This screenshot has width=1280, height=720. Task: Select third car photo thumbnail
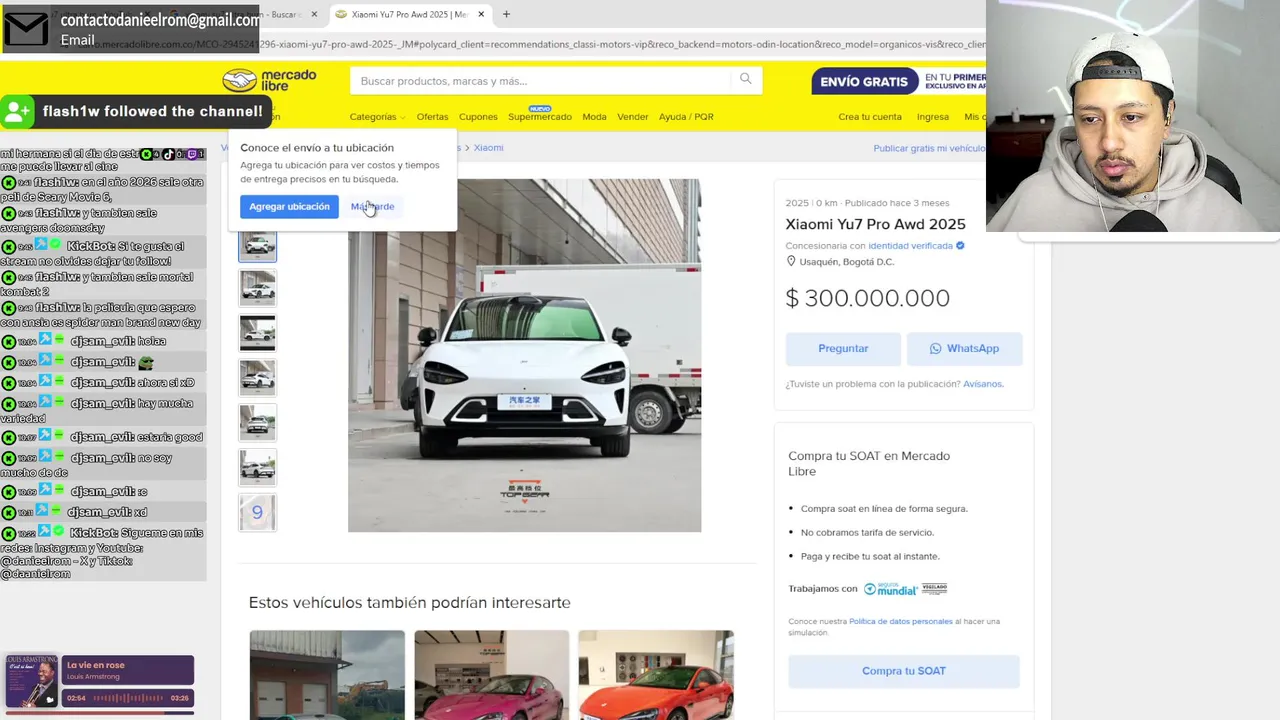257,333
